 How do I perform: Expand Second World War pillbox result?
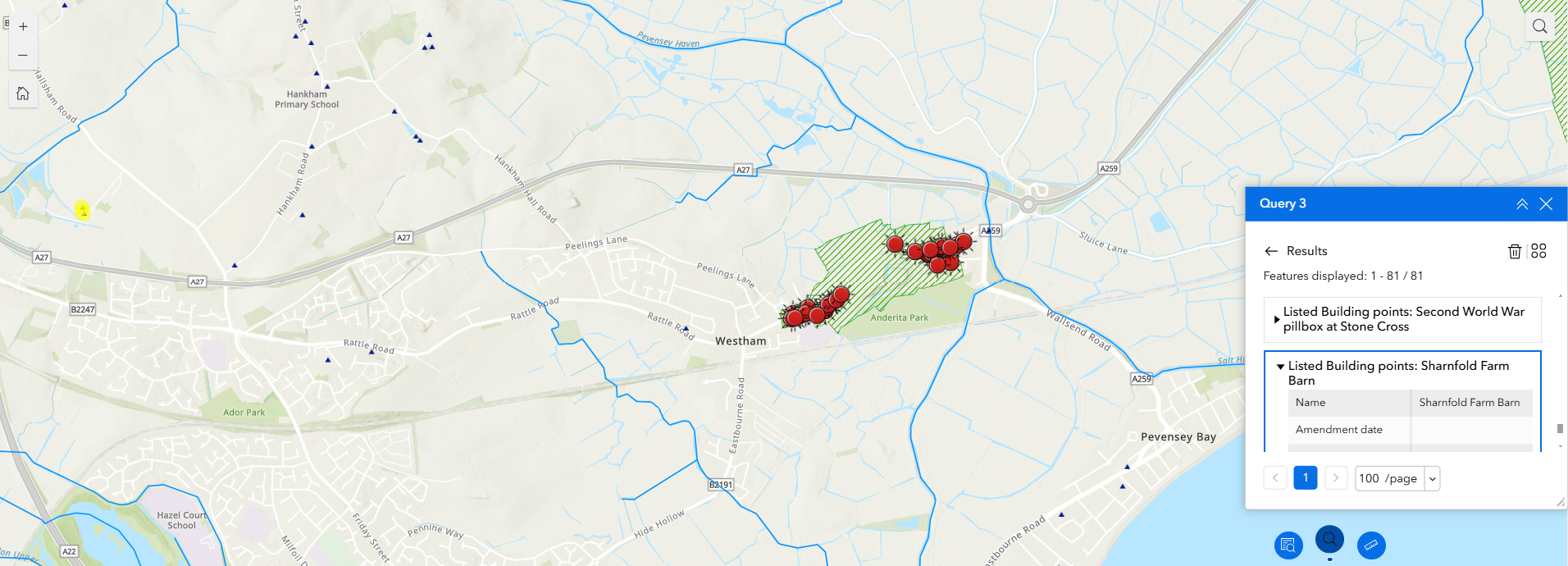pos(1402,319)
